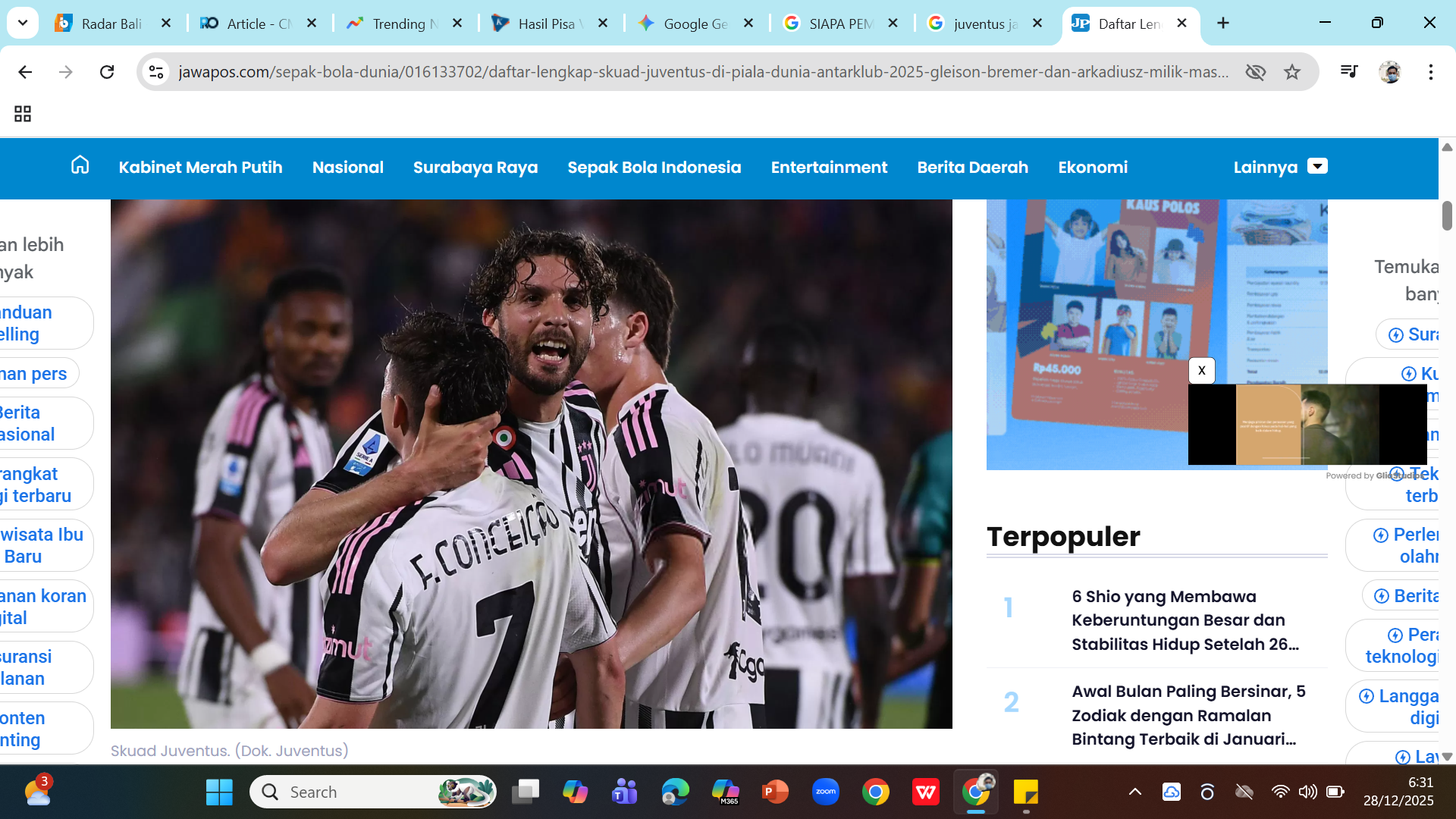The height and width of the screenshot is (819, 1456).
Task: Navigate back with the back arrow
Action: [25, 72]
